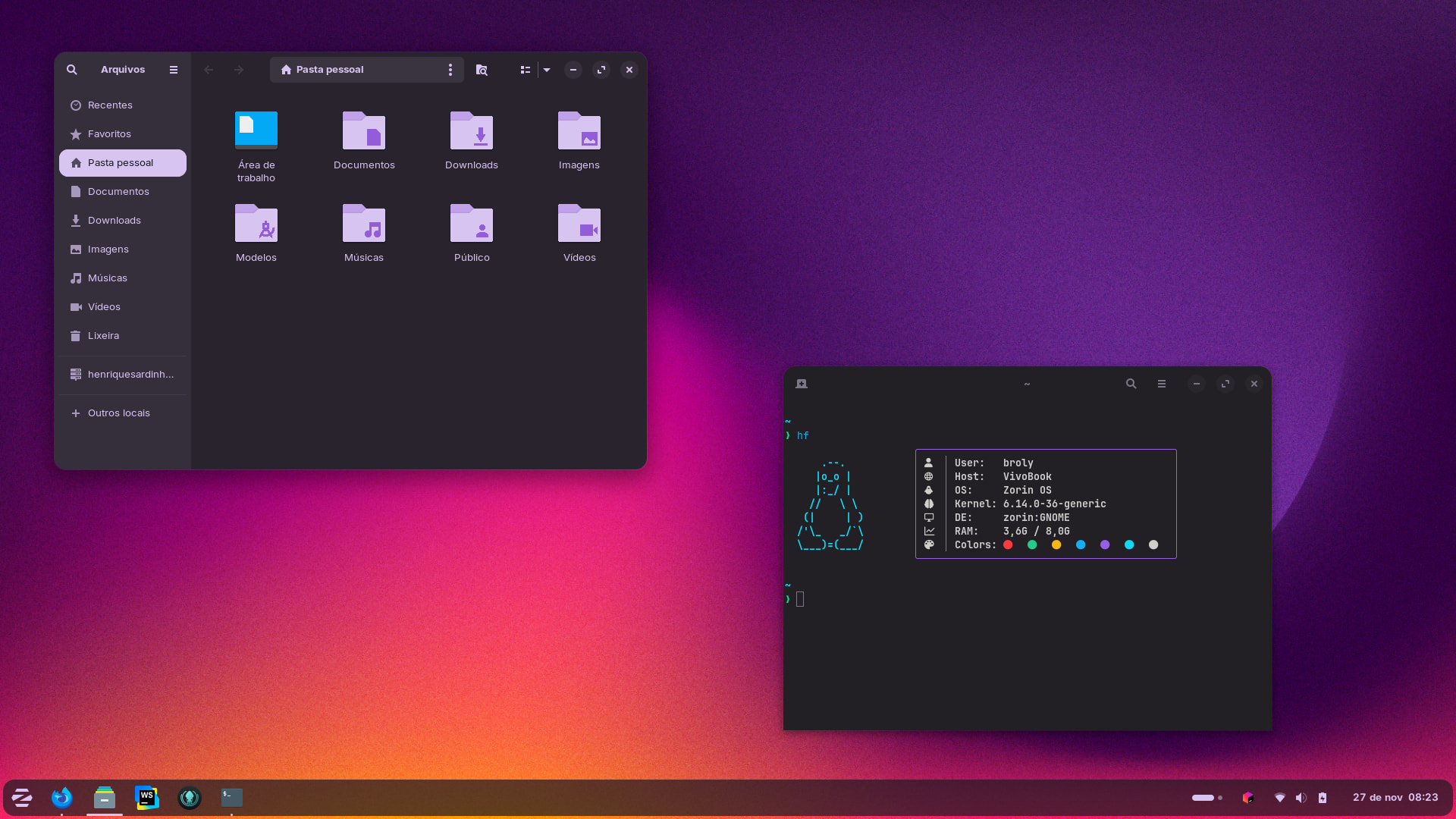This screenshot has width=1456, height=819.
Task: Click the search icon in Arquivos
Action: click(71, 70)
